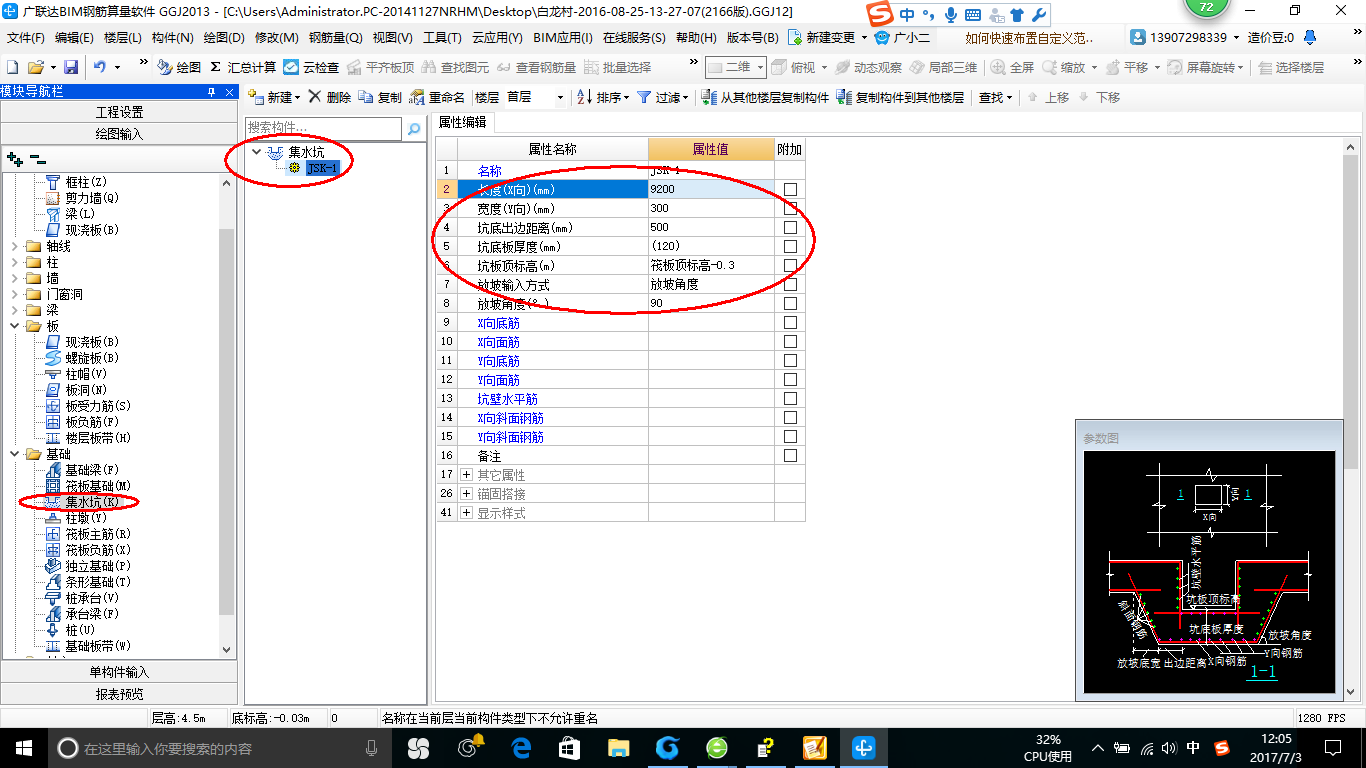Rename component with 重命名
This screenshot has height=768, width=1366.
[x=438, y=97]
